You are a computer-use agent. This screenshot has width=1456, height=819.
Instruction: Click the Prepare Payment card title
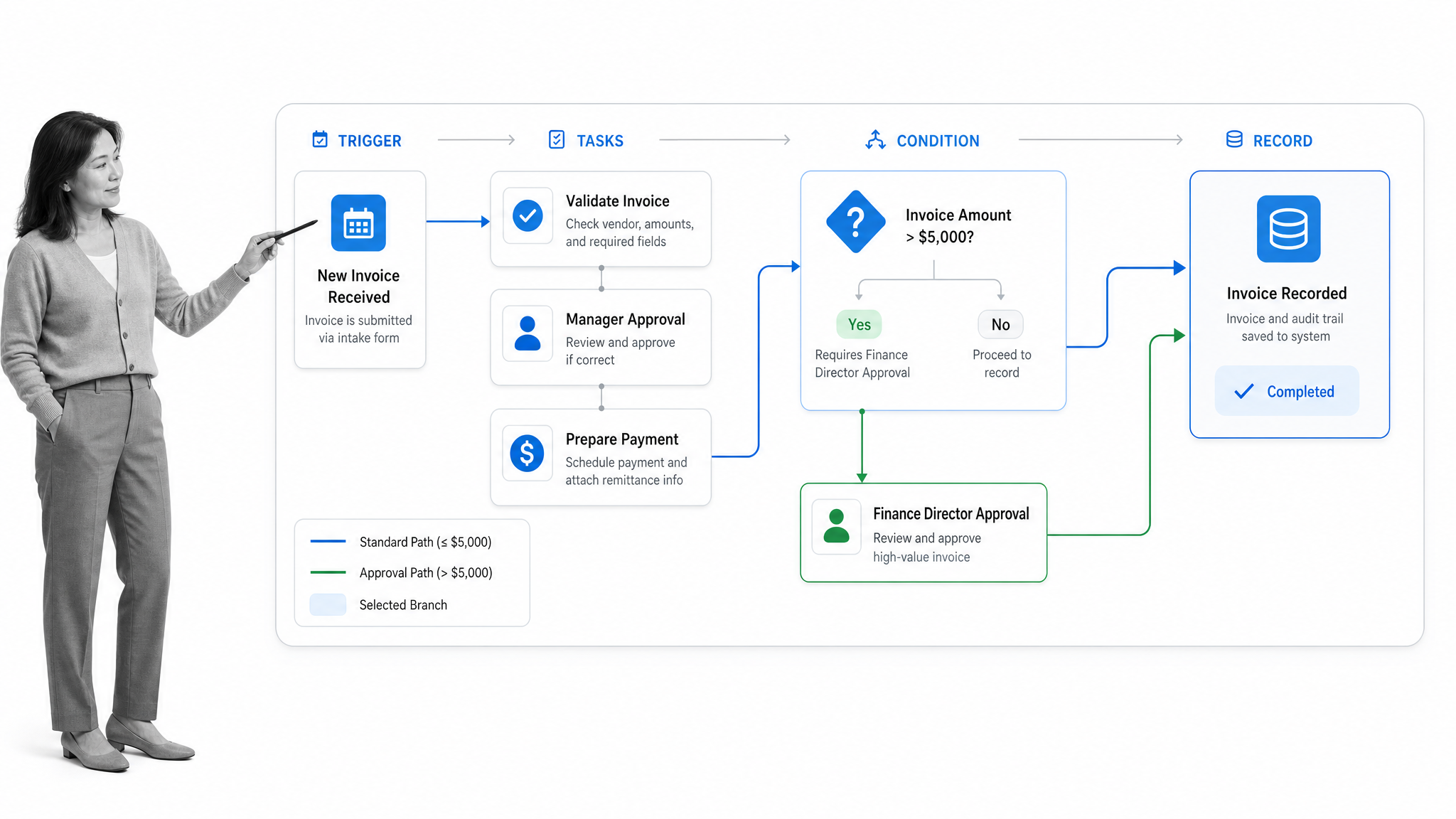[x=621, y=439]
